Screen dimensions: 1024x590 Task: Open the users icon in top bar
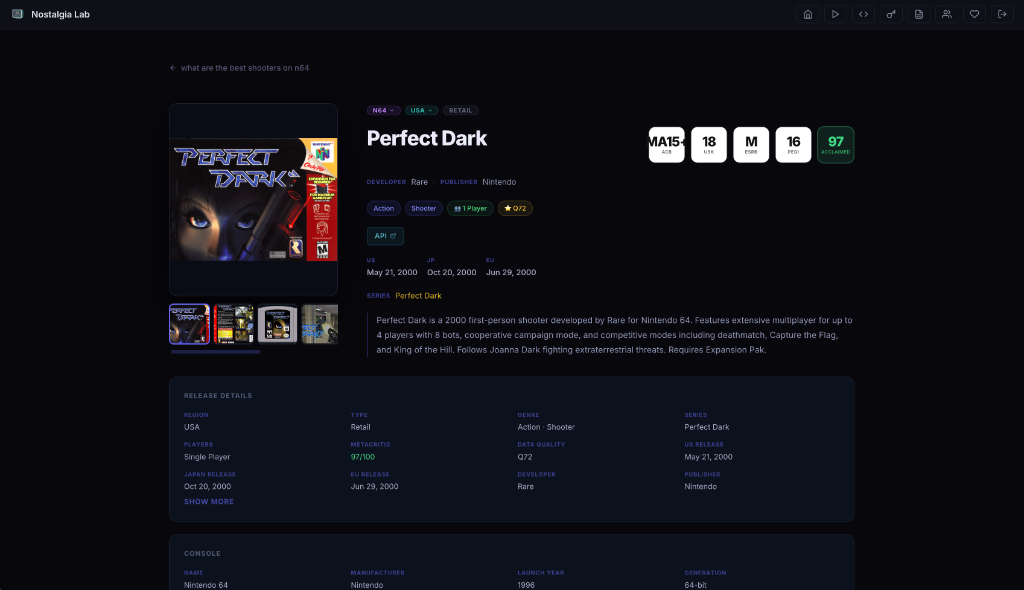(946, 14)
